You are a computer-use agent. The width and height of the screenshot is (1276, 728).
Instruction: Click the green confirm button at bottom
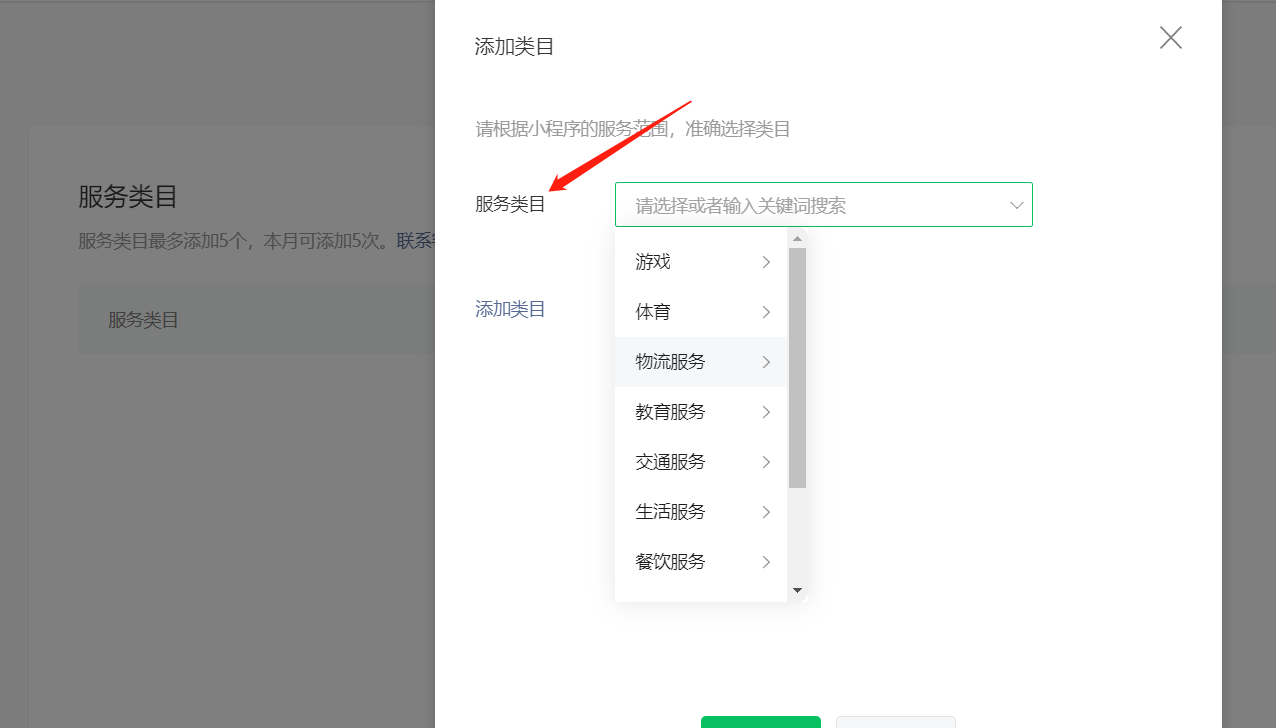[760, 722]
